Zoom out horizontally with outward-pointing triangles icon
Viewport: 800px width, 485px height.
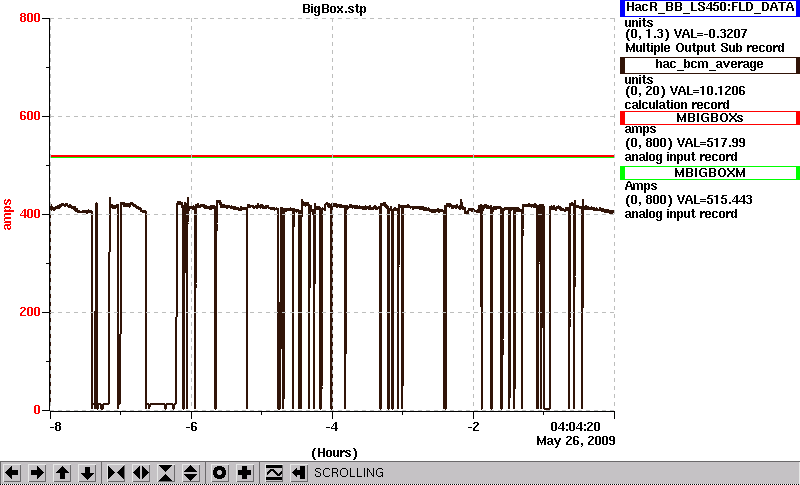(141, 473)
